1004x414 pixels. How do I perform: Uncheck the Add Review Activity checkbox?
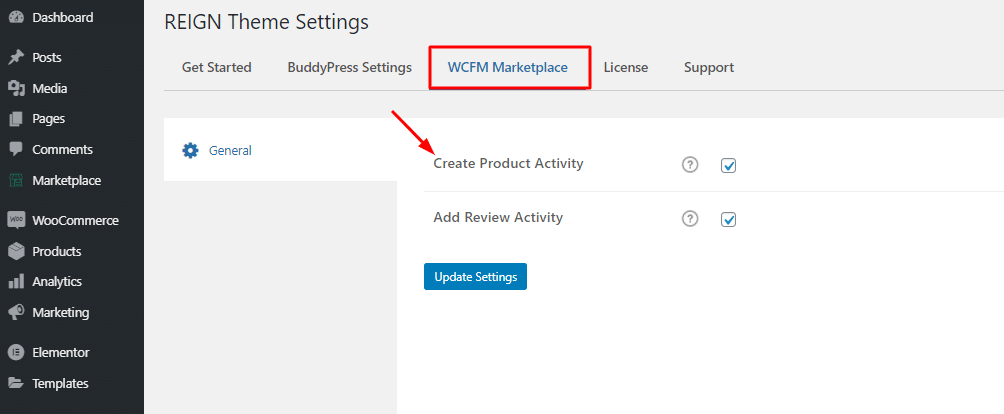pos(729,219)
